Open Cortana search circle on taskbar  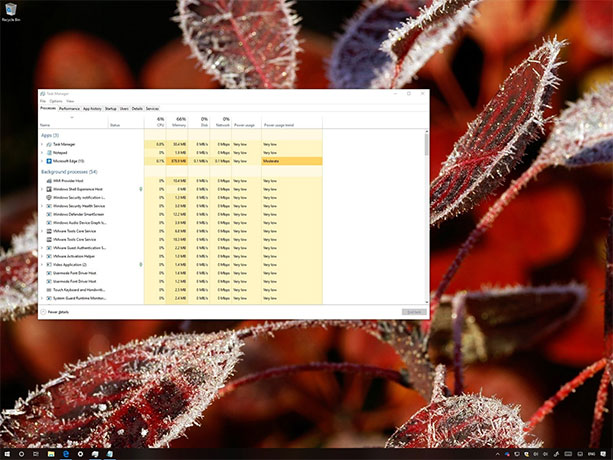point(22,454)
